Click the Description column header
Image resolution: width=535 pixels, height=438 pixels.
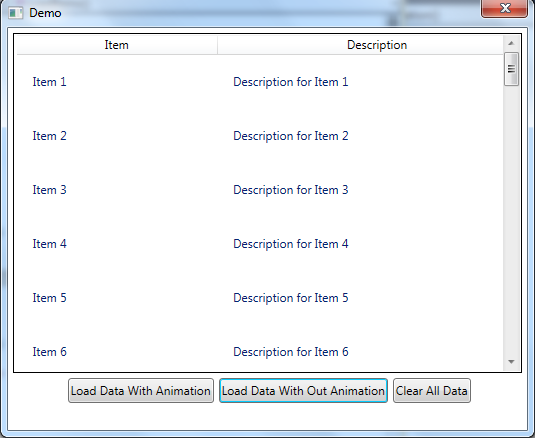click(x=377, y=45)
